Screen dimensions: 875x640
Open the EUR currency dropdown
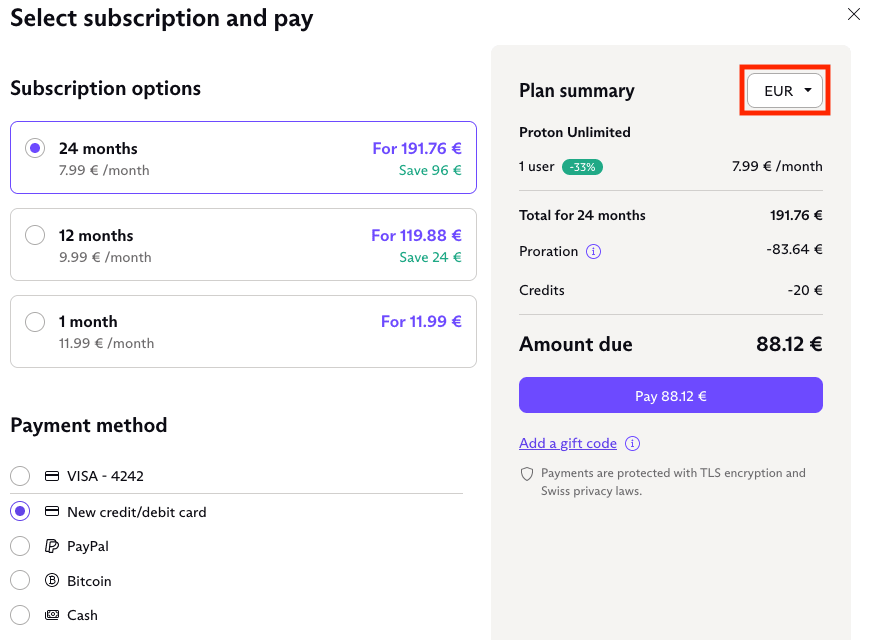click(785, 90)
